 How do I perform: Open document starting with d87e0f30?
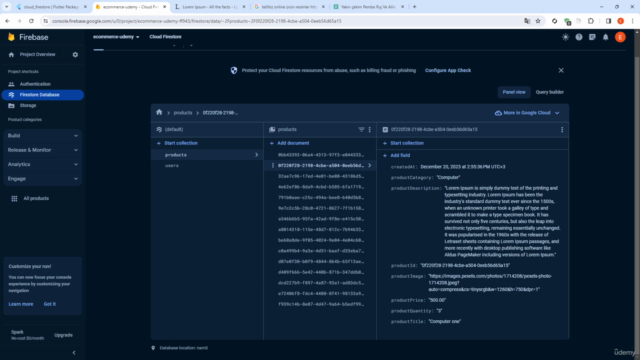coord(320,262)
